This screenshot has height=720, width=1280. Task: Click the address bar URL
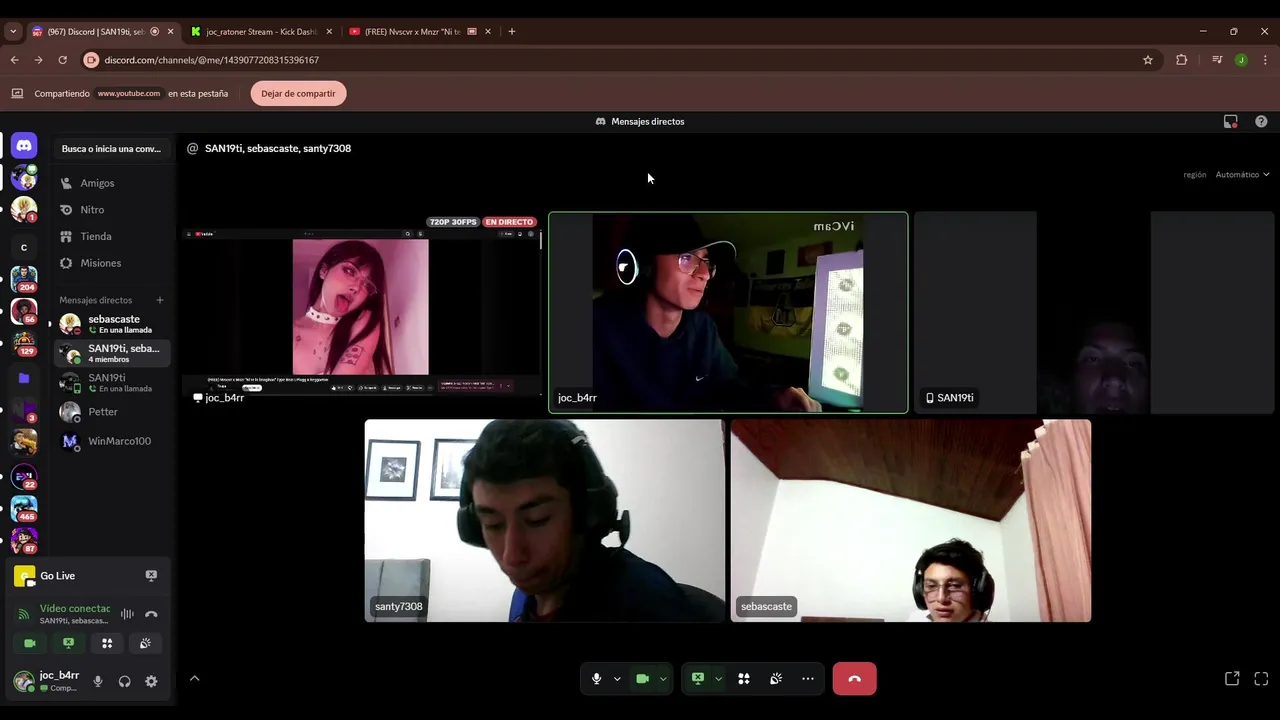point(211,60)
